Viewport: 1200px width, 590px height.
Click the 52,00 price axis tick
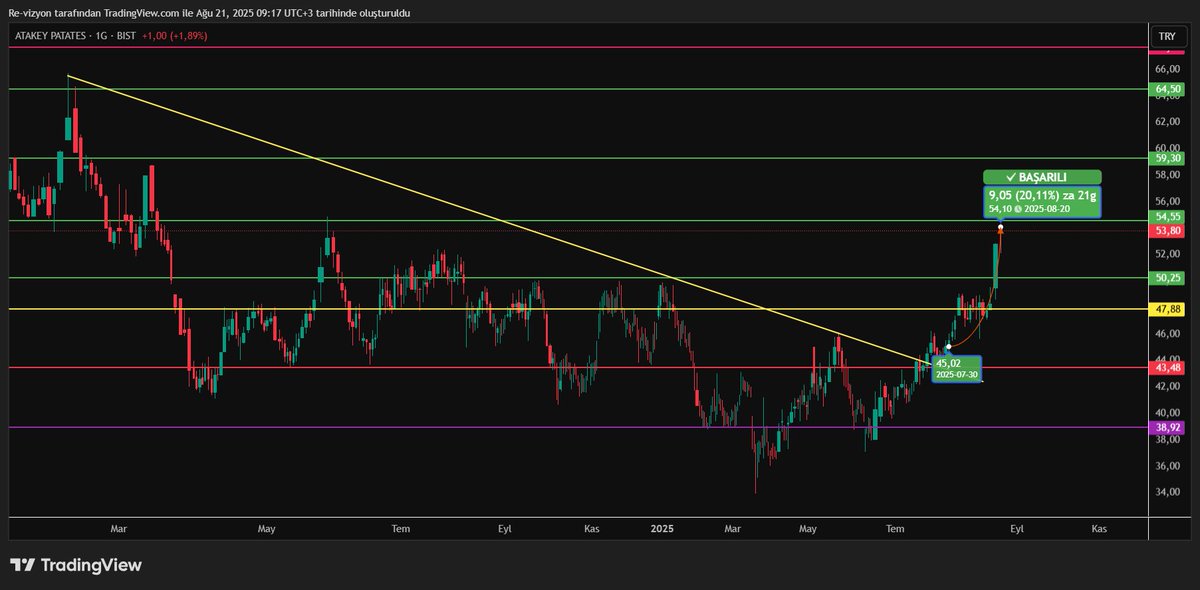[x=1167, y=254]
